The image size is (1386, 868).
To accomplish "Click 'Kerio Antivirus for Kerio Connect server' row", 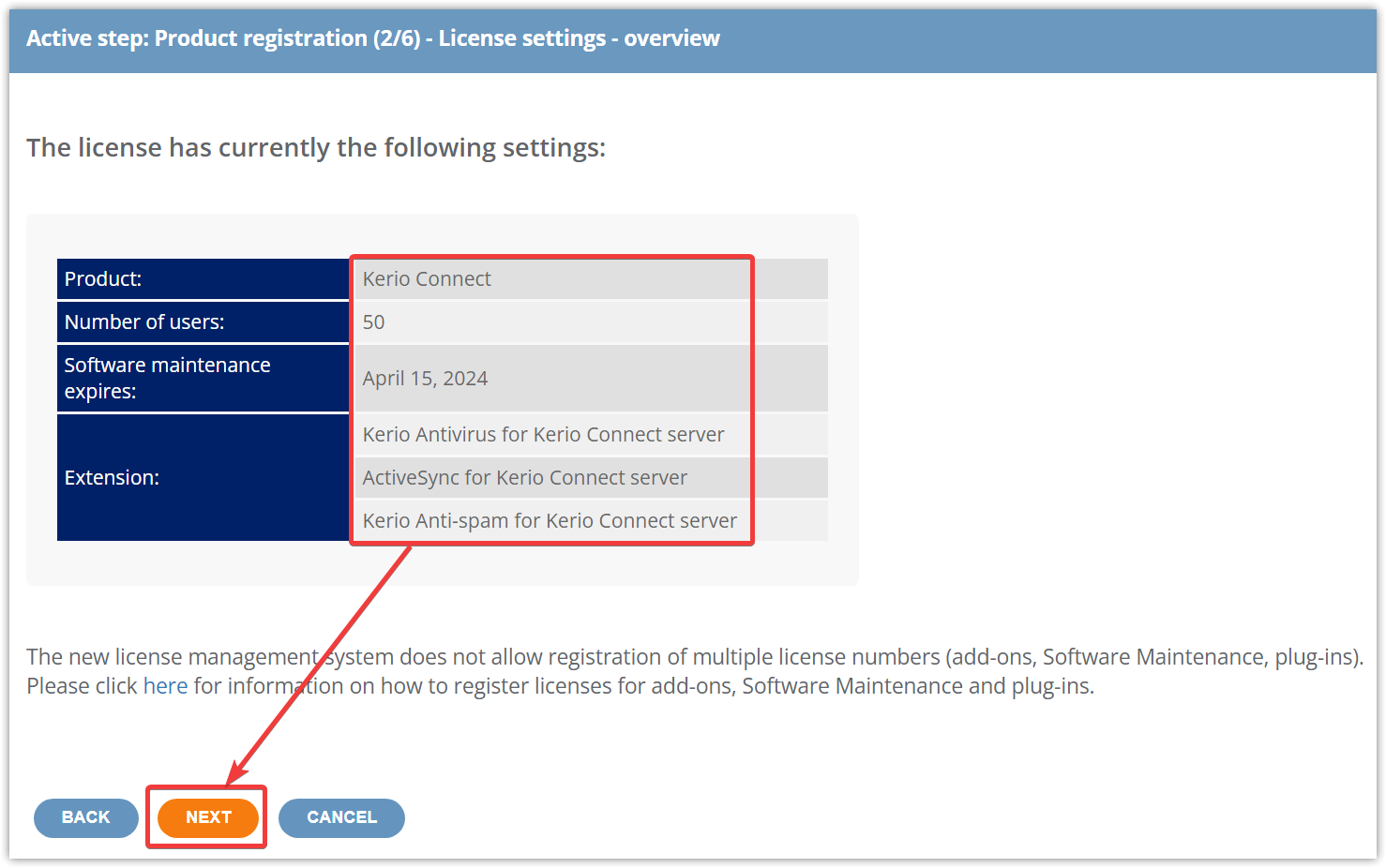I will [591, 435].
